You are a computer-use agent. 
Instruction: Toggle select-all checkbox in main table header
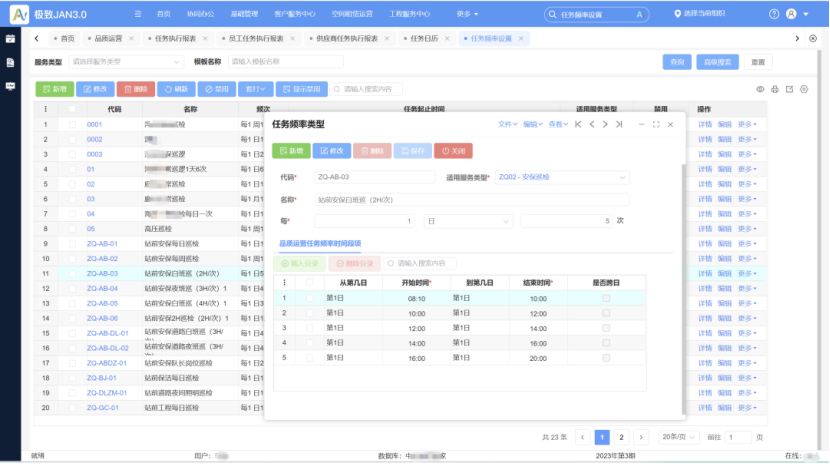click(72, 109)
